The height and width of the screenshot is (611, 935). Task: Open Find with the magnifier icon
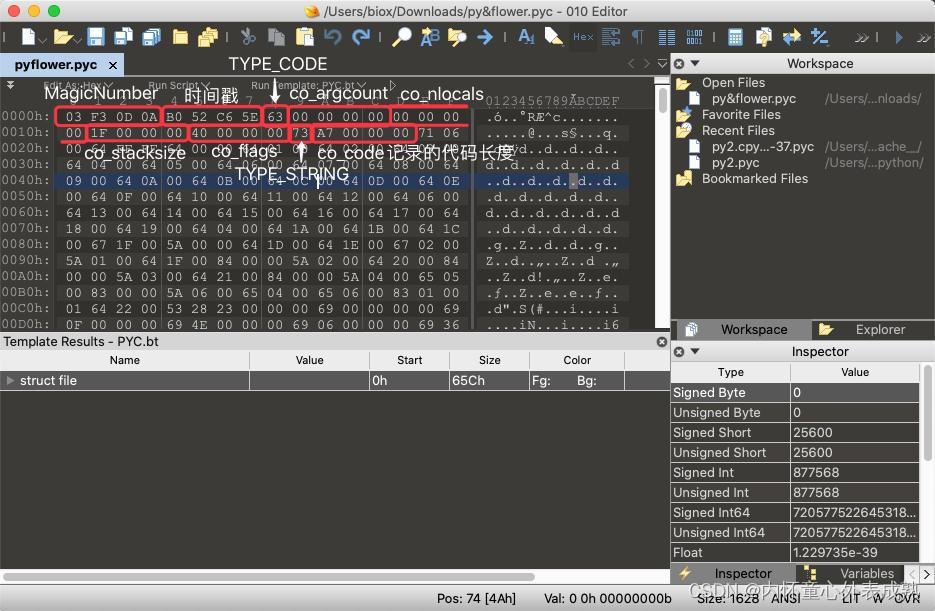(401, 37)
